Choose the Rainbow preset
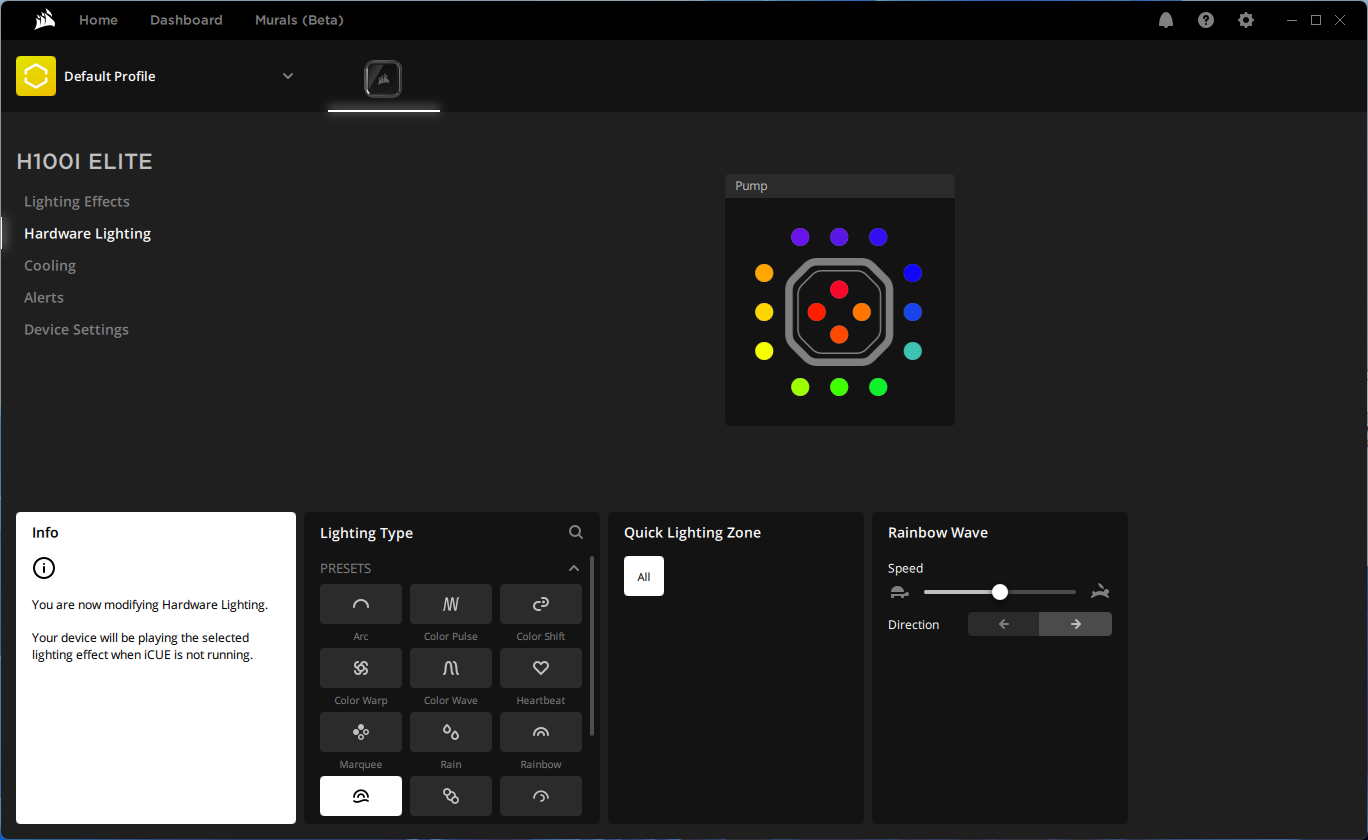The image size is (1368, 840). click(x=541, y=732)
